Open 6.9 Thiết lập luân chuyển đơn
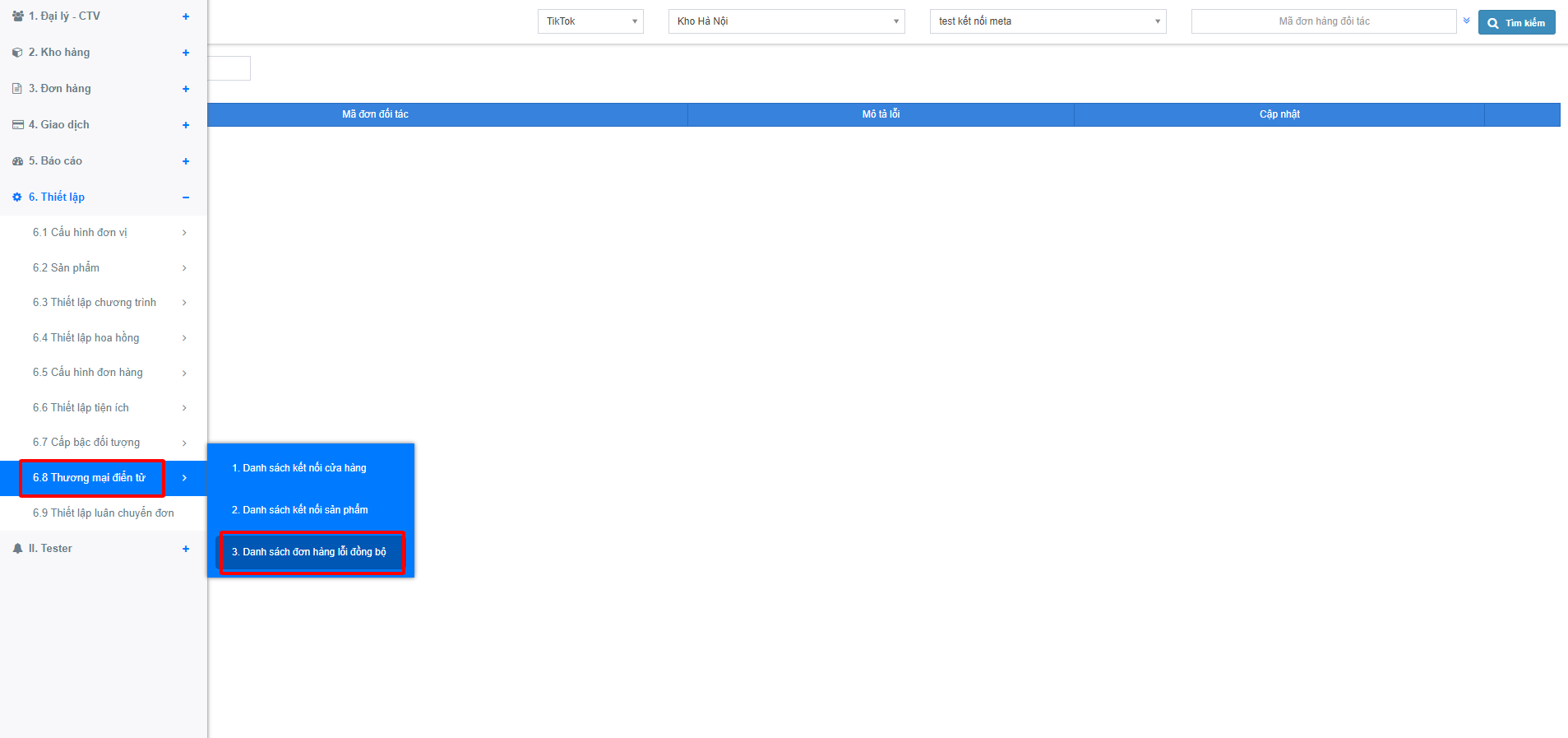 tap(103, 513)
